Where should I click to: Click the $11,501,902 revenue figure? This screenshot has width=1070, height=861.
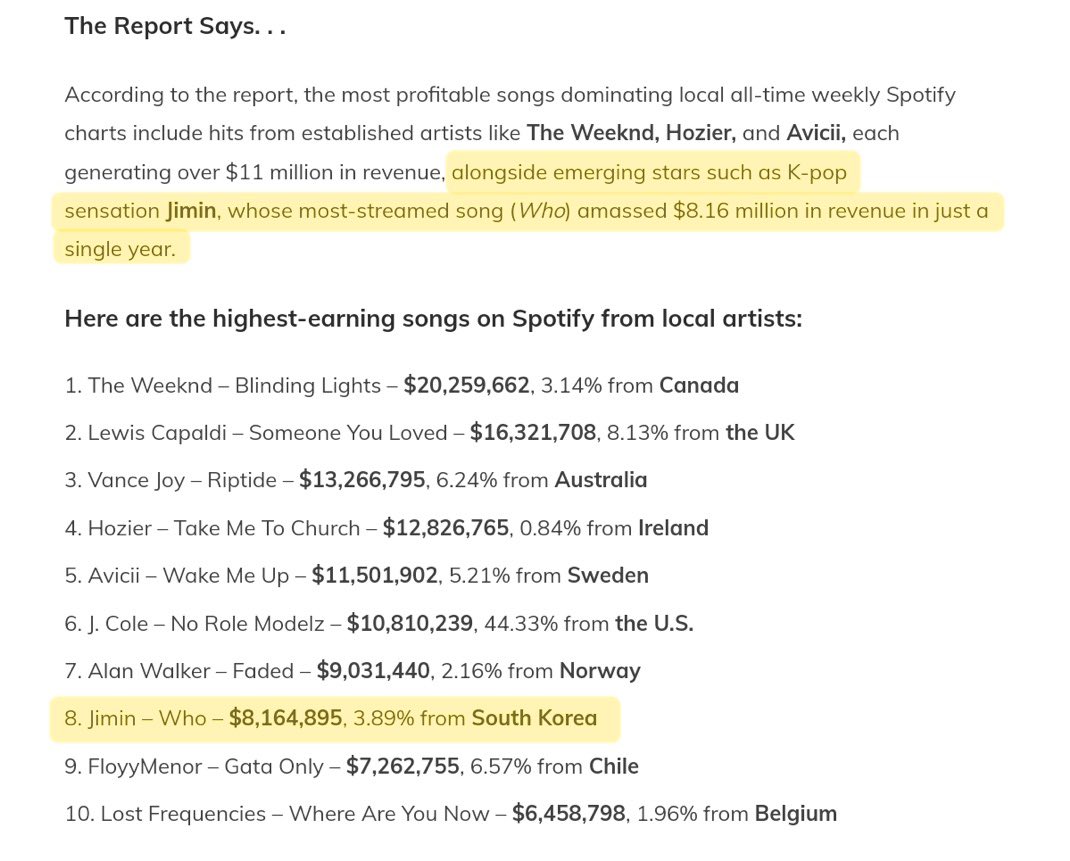[375, 576]
